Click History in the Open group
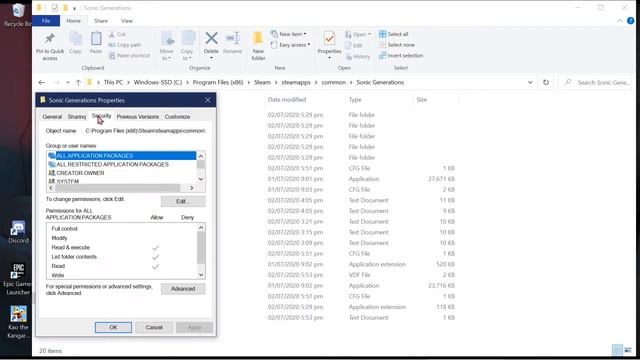 pyautogui.click(x=358, y=57)
